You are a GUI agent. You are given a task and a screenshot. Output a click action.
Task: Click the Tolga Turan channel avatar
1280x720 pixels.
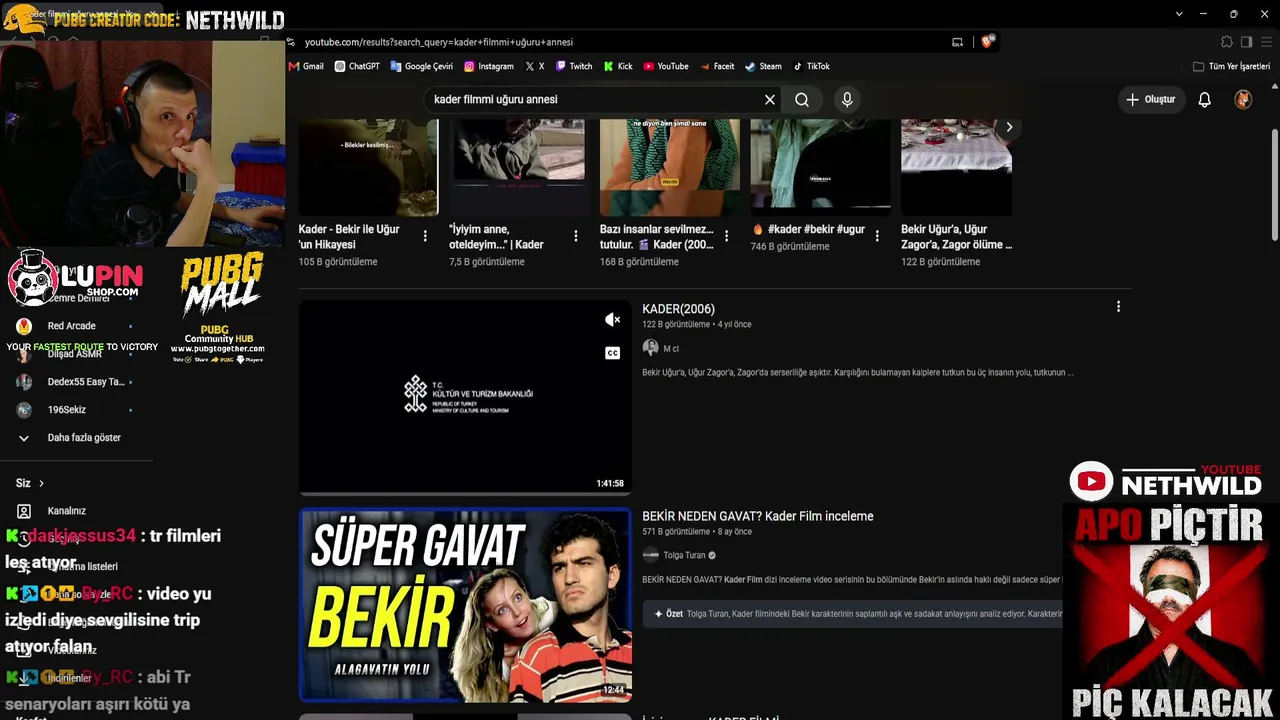650,555
